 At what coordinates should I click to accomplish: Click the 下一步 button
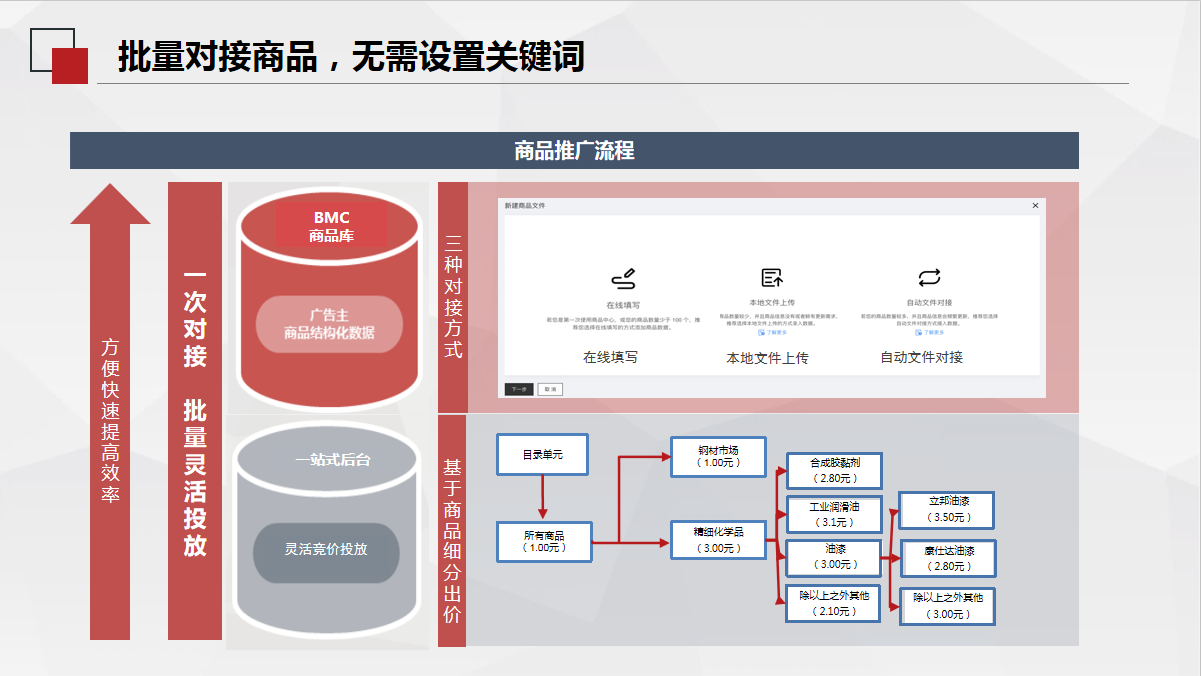click(519, 389)
